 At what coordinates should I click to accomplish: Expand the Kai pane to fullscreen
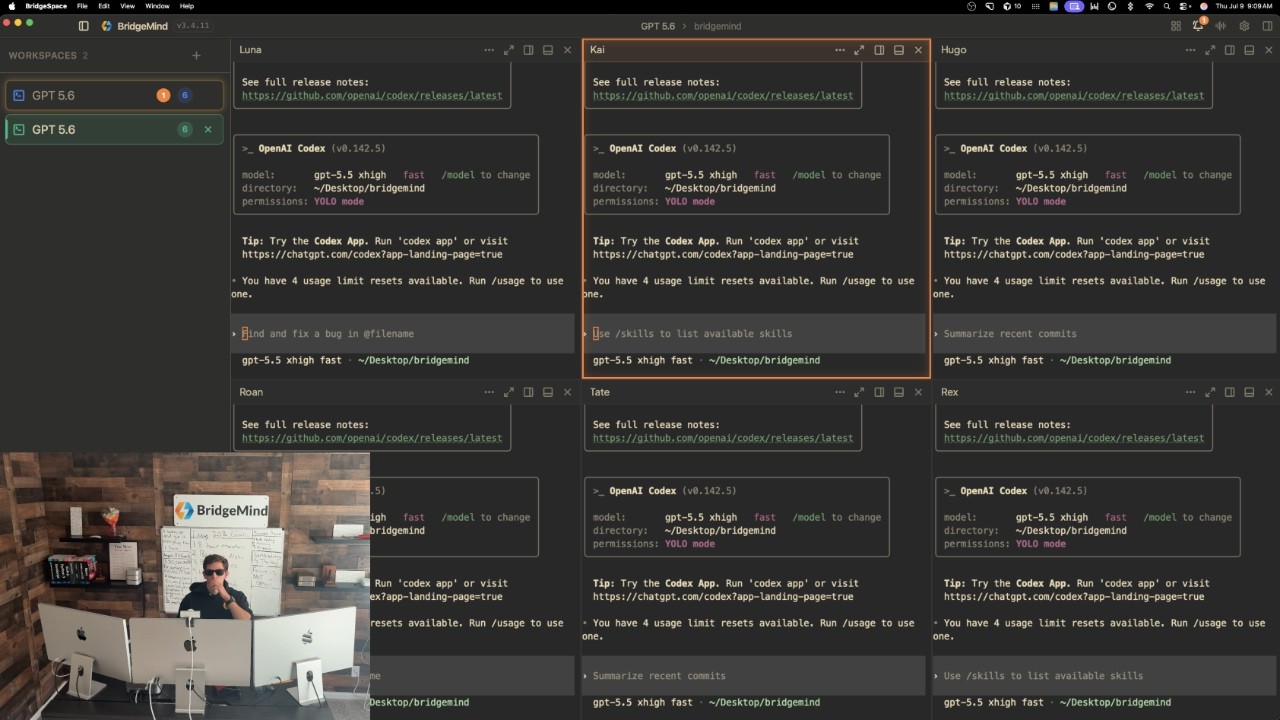tap(859, 50)
